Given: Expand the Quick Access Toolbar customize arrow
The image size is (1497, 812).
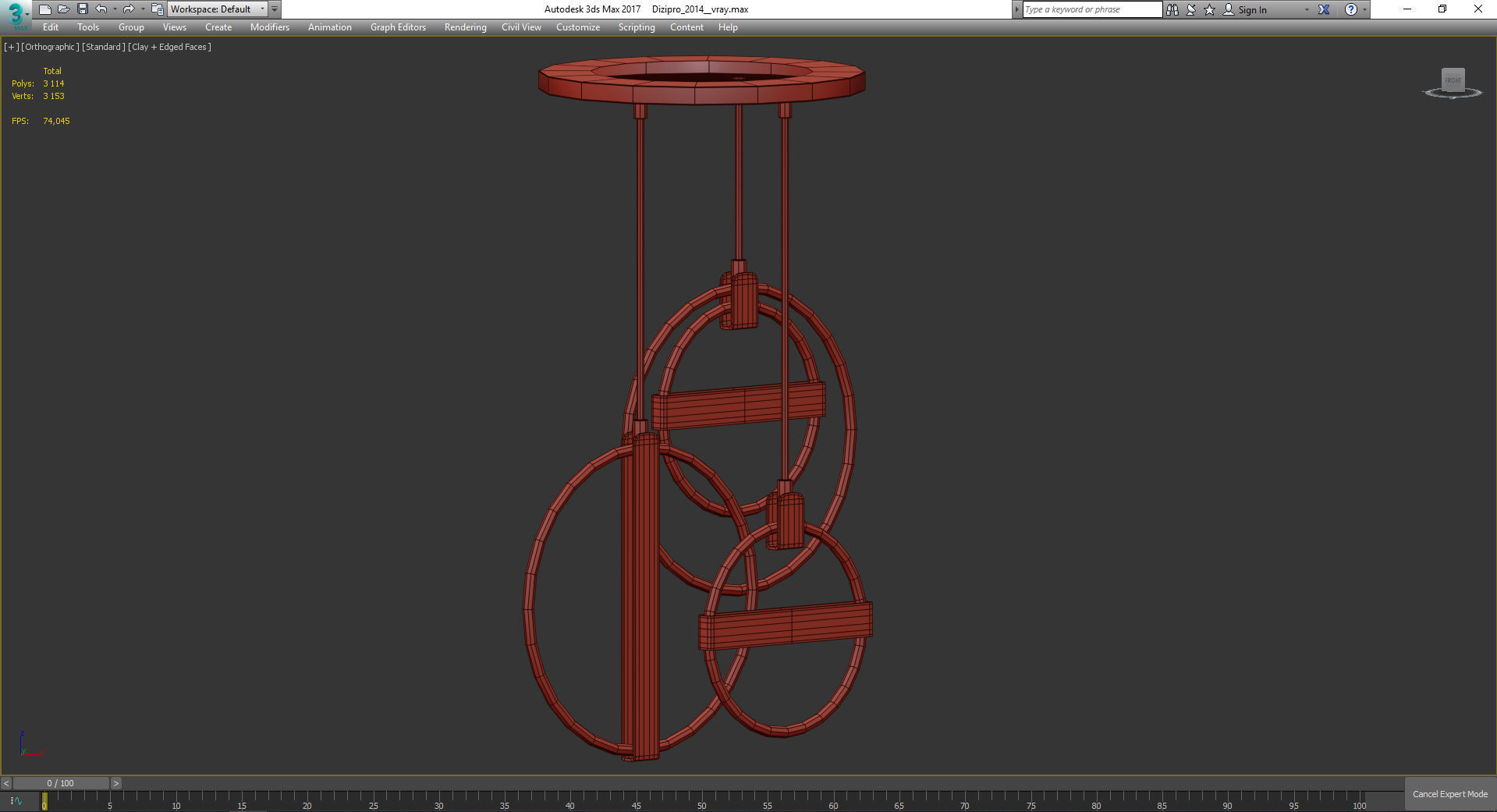Looking at the screenshot, I should (275, 9).
